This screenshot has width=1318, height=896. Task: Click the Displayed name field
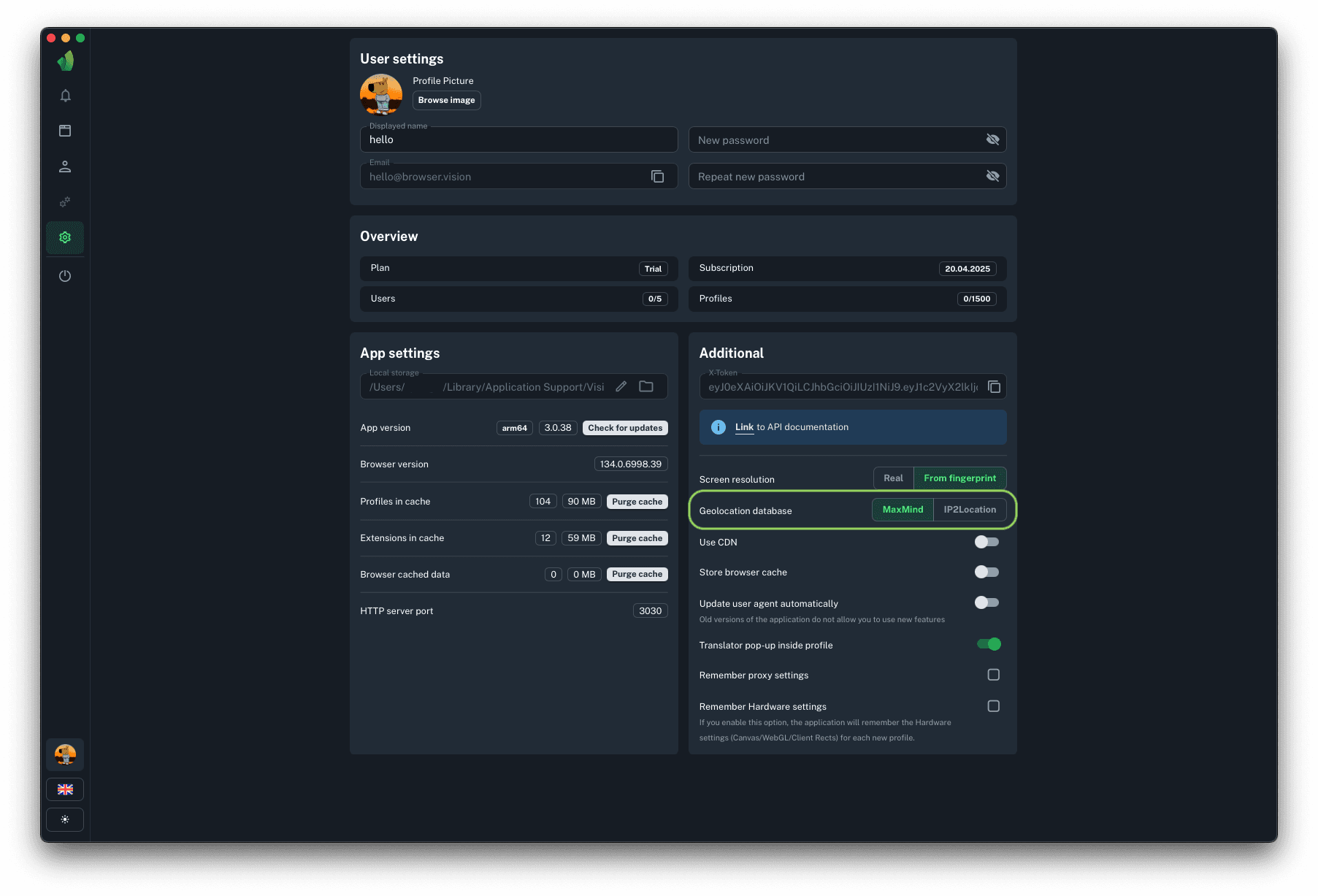518,140
